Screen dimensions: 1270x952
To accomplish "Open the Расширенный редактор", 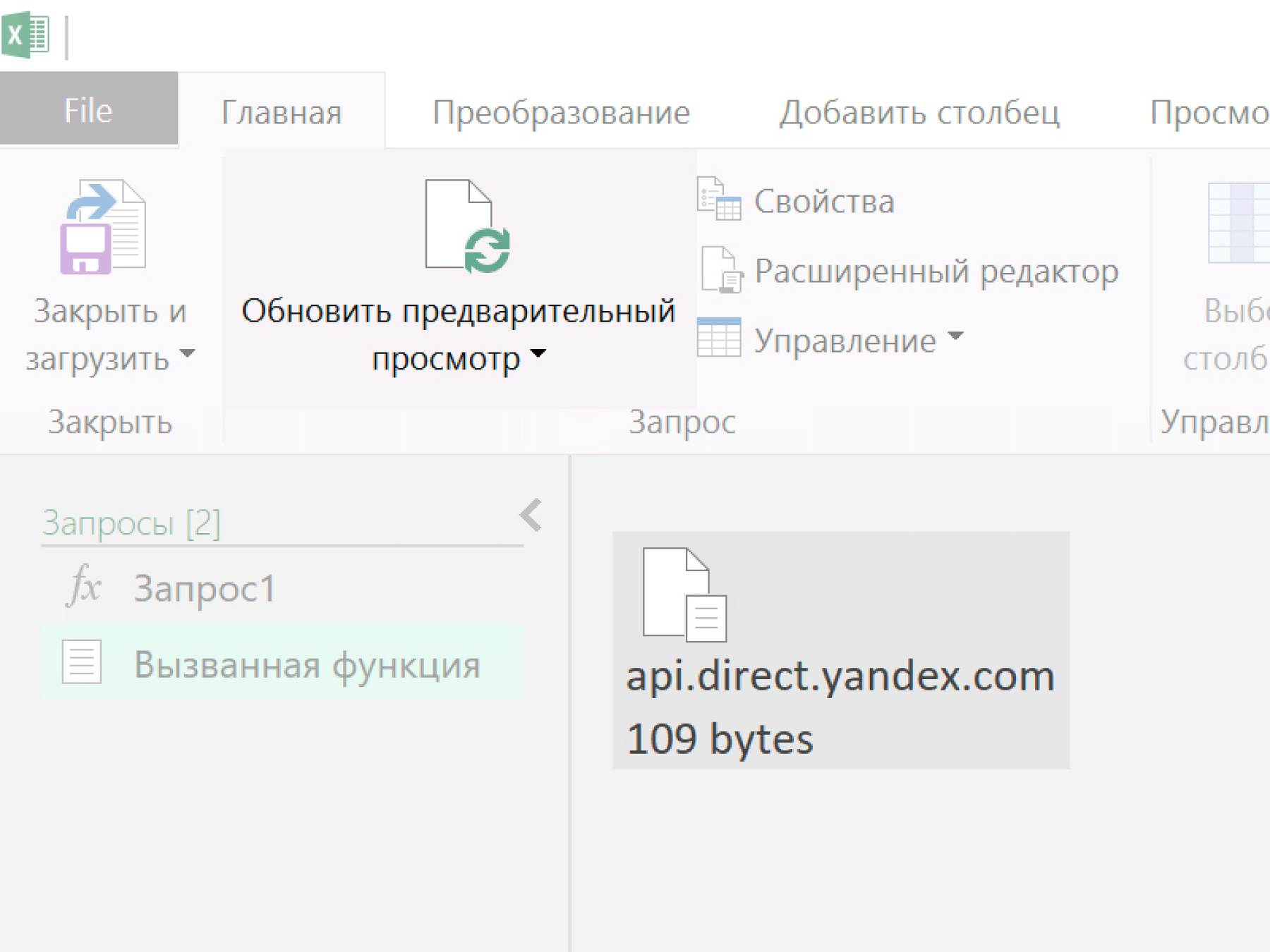I will [x=936, y=271].
